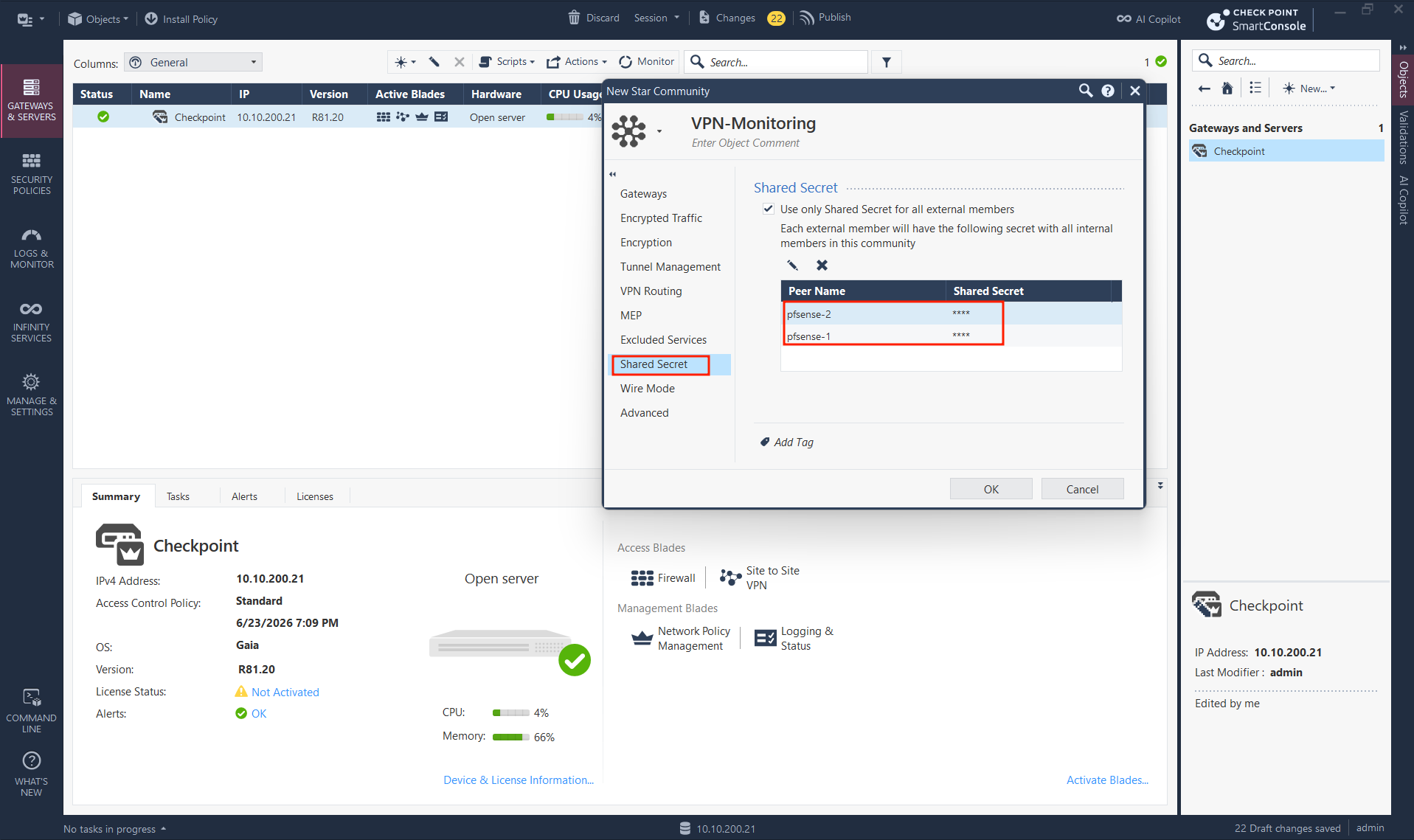Viewport: 1414px width, 840px height.
Task: Open the Command Line tool
Action: pos(32,711)
